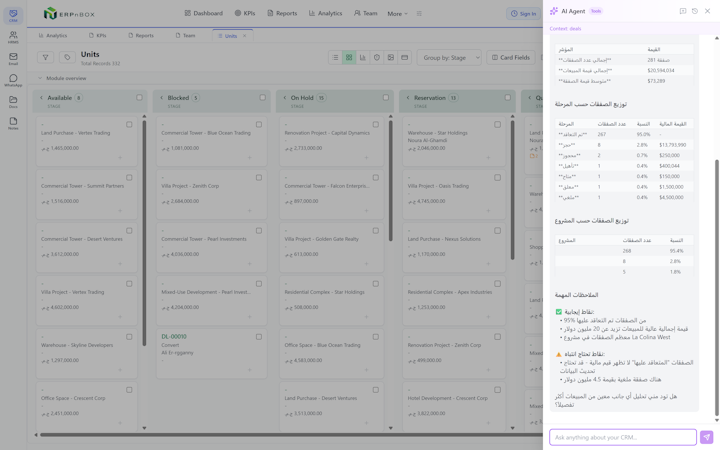
Task: Click the Tools badge in AI Agent
Action: [596, 11]
